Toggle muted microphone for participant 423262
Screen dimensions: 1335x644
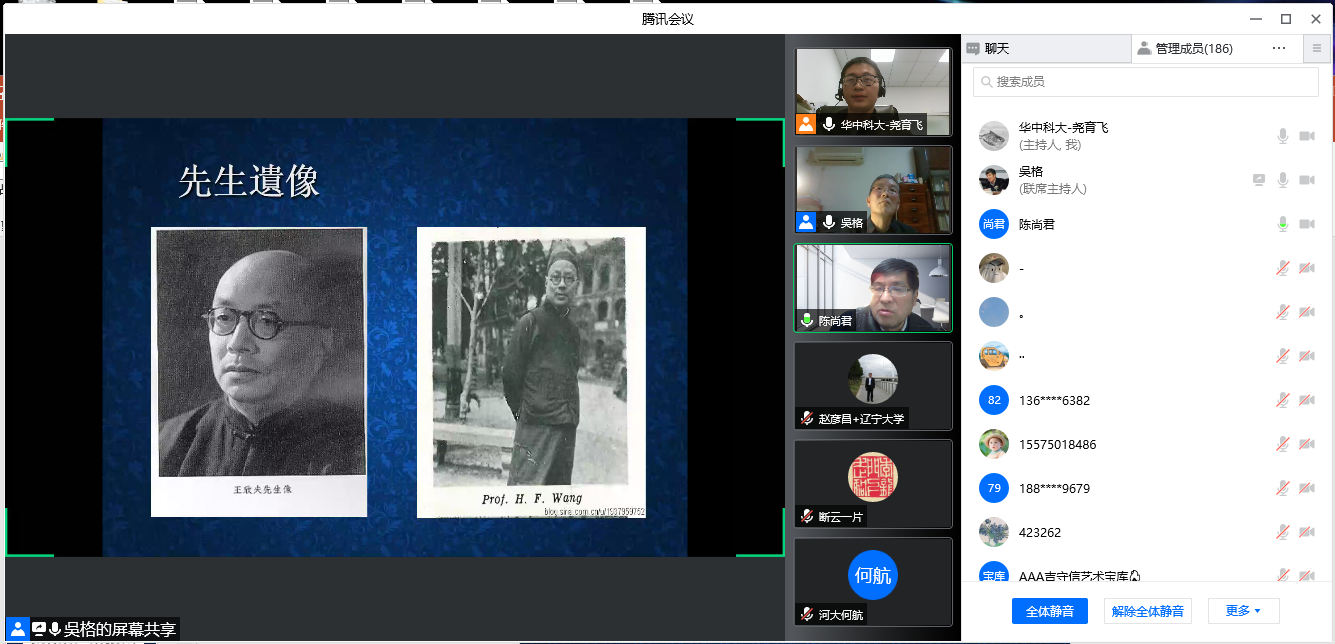1282,532
